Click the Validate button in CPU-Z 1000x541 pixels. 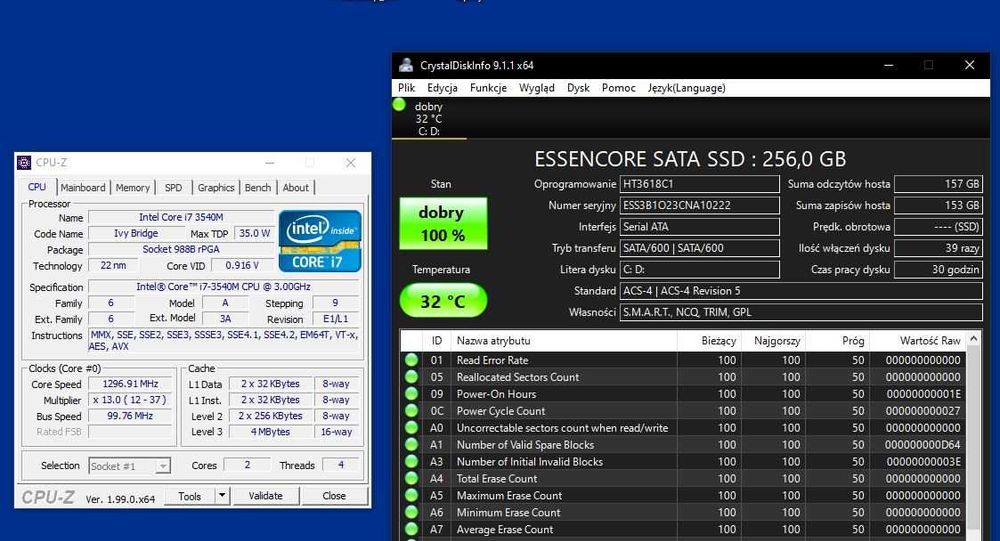point(265,496)
